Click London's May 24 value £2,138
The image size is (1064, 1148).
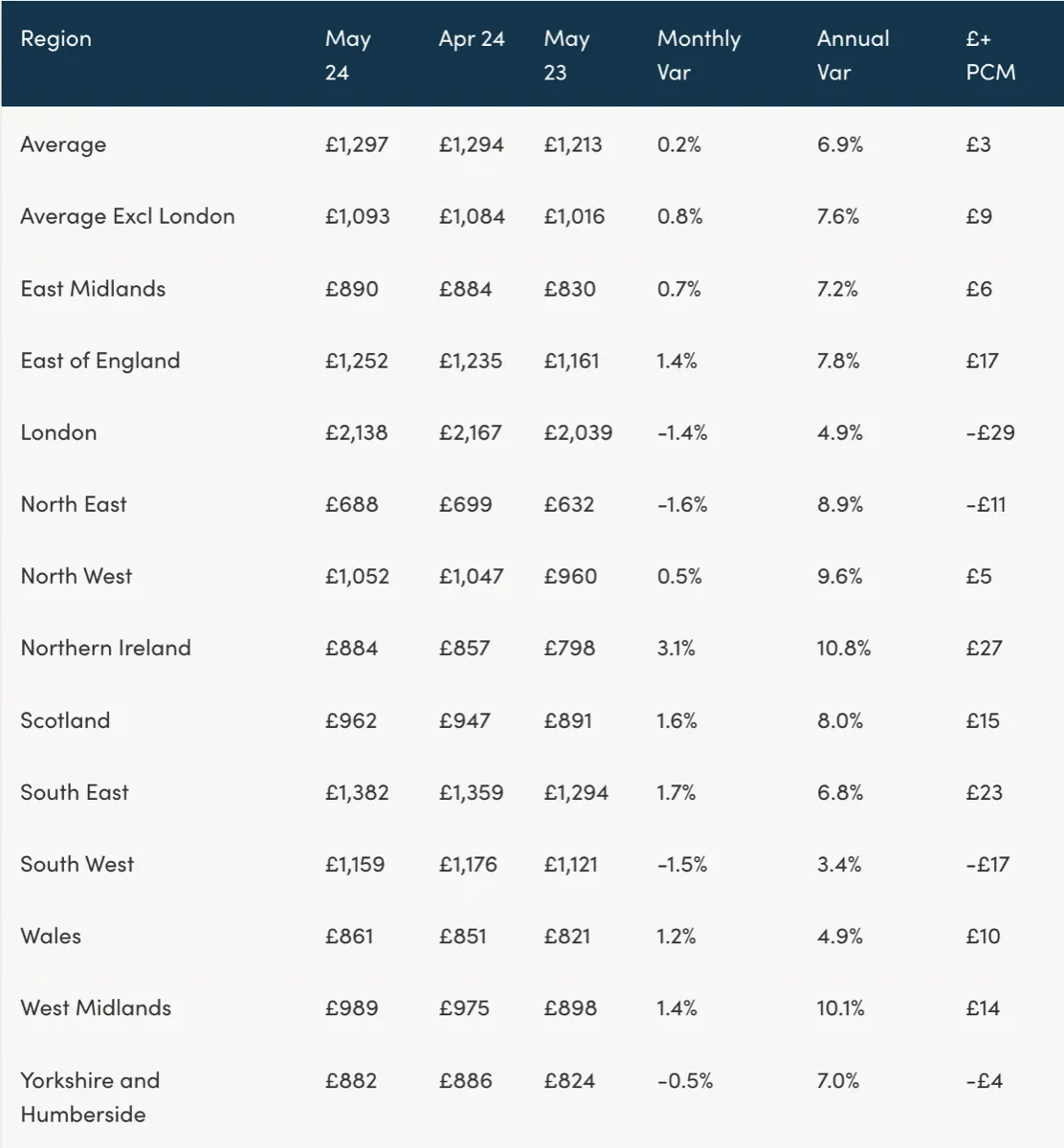click(356, 432)
